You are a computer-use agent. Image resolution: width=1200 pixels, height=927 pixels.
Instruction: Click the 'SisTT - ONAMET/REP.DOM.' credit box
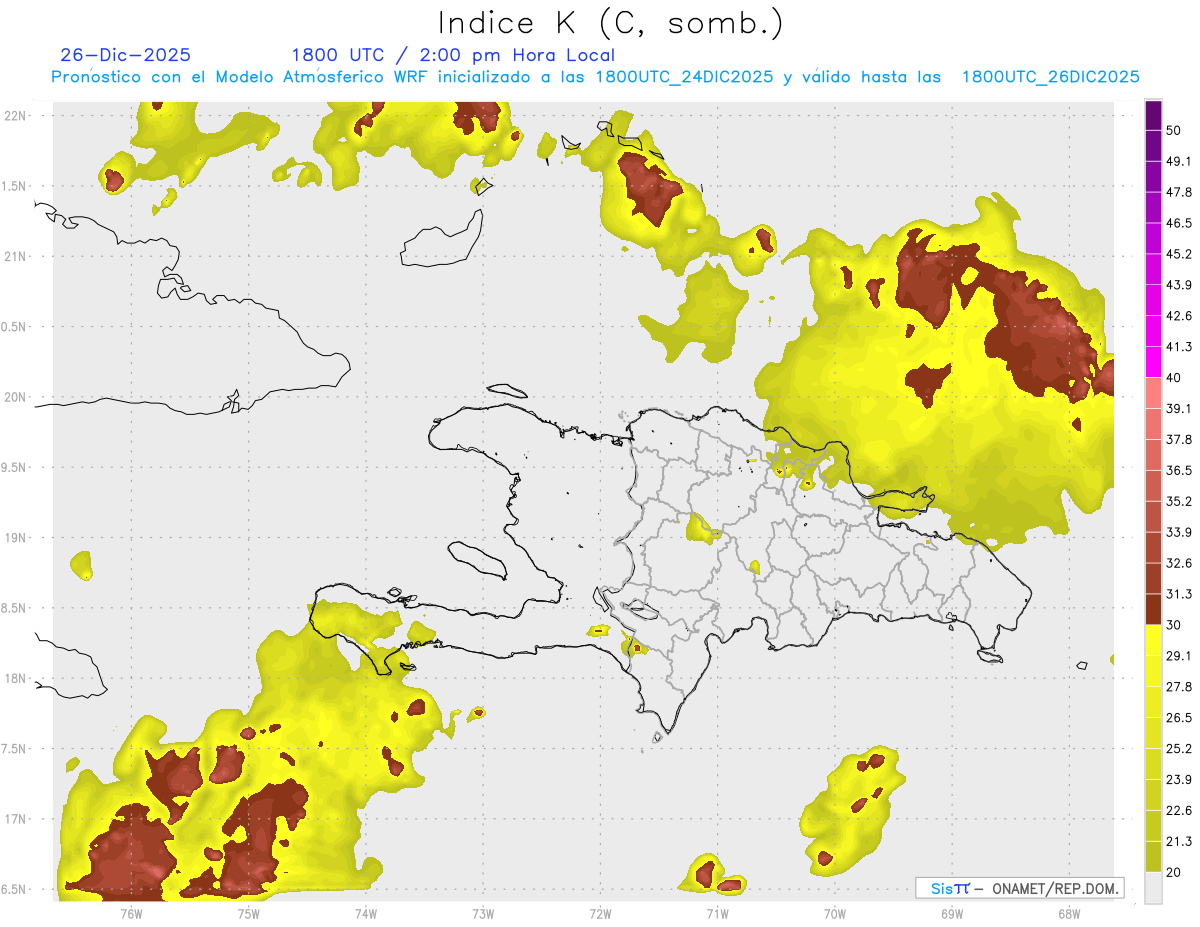[x=1019, y=888]
